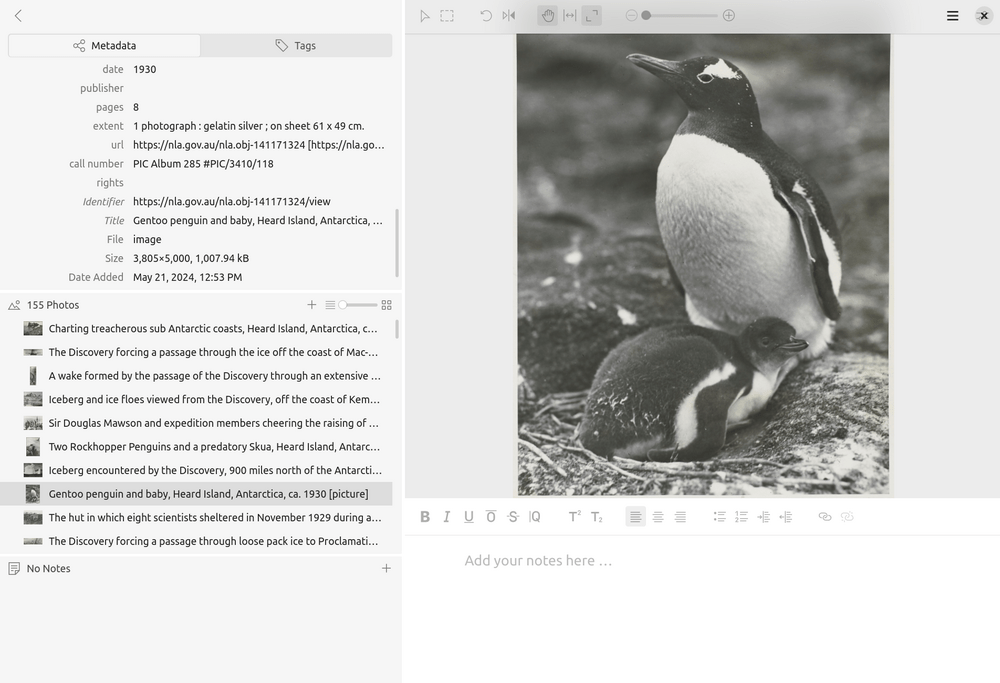Viewport: 1000px width, 683px height.
Task: Edit the date field value 1930
Action: 145,70
